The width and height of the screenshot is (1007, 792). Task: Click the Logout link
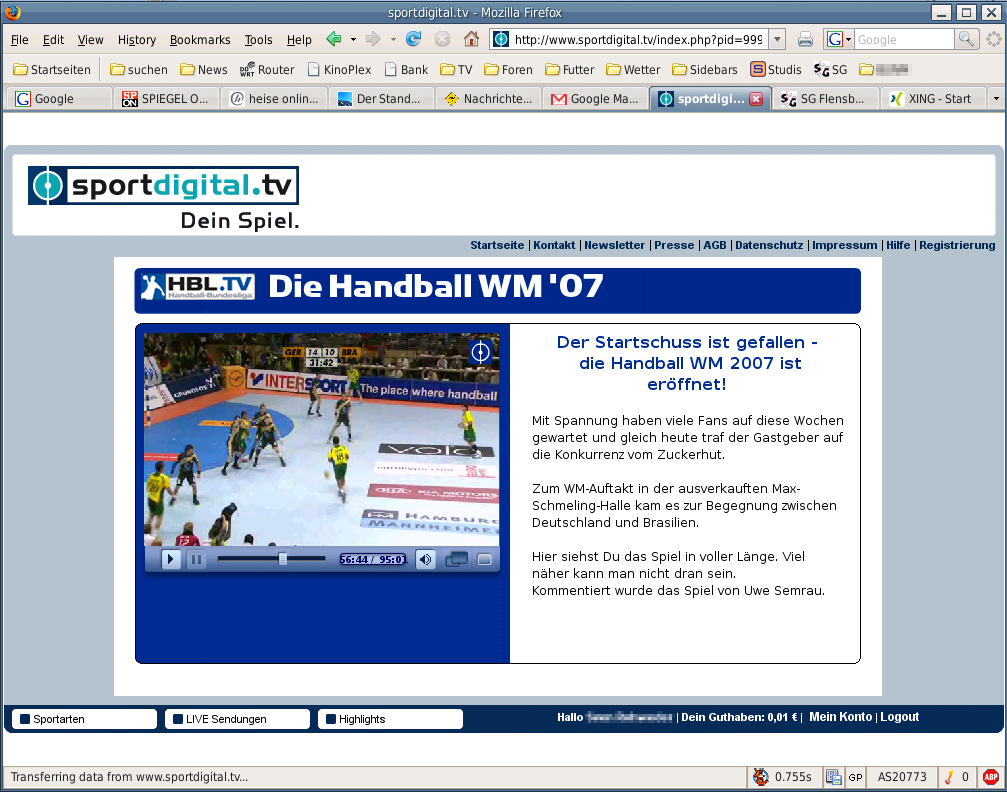(899, 717)
